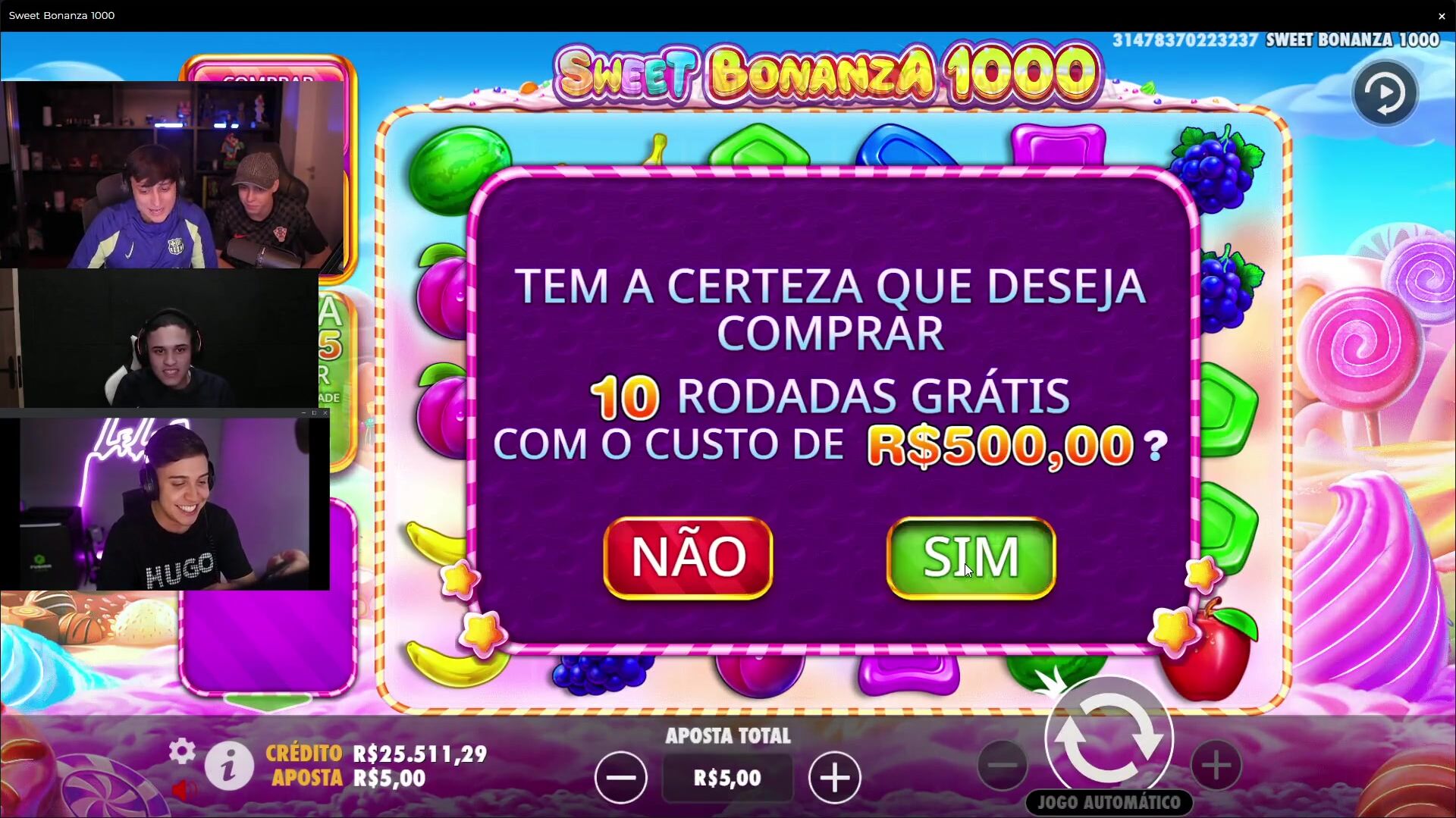
Task: Close the Sweet Bonanza 1000 window
Action: pos(1442,16)
